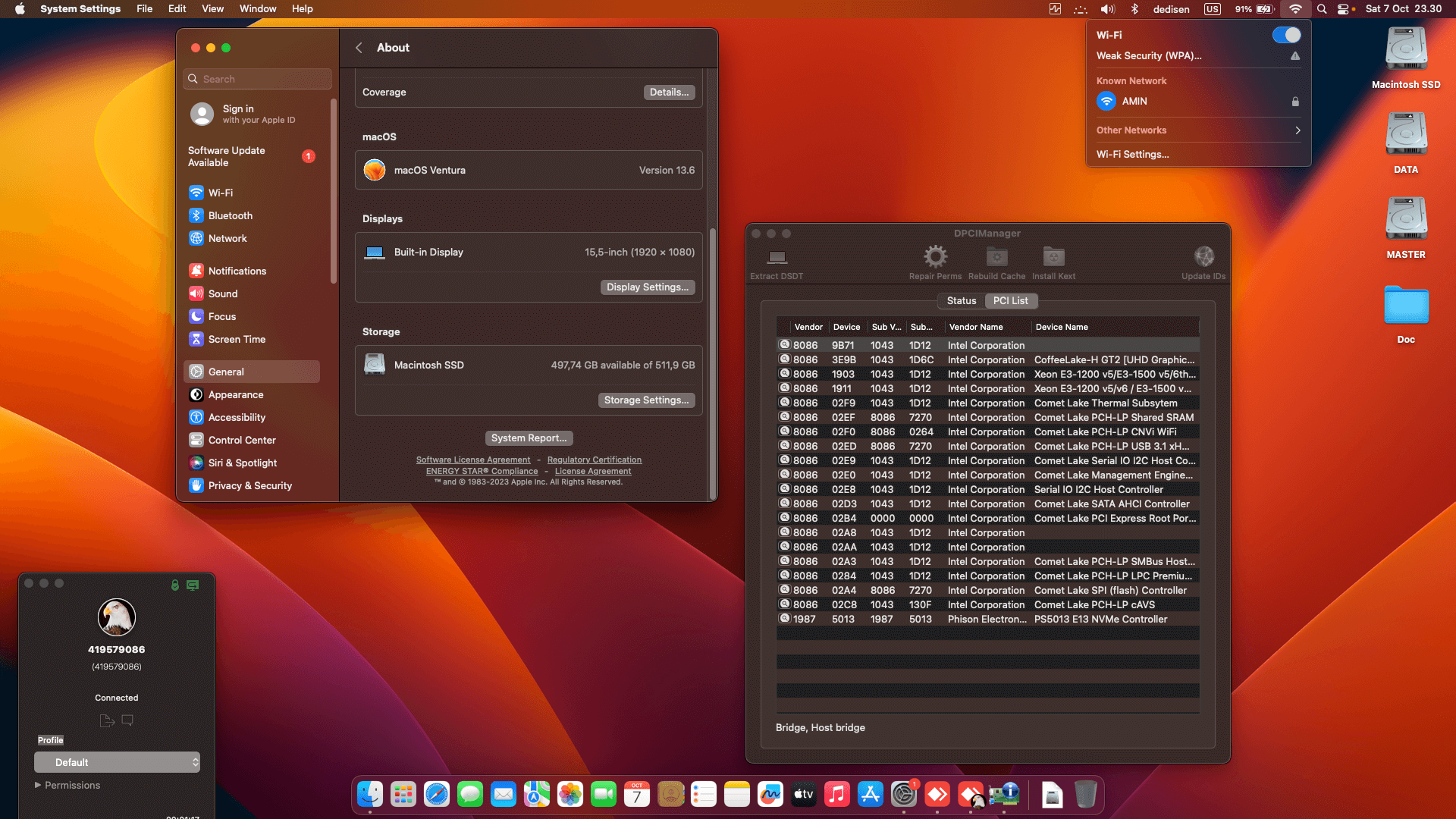Click the search field in System Settings
The height and width of the screenshot is (819, 1456).
tap(257, 78)
